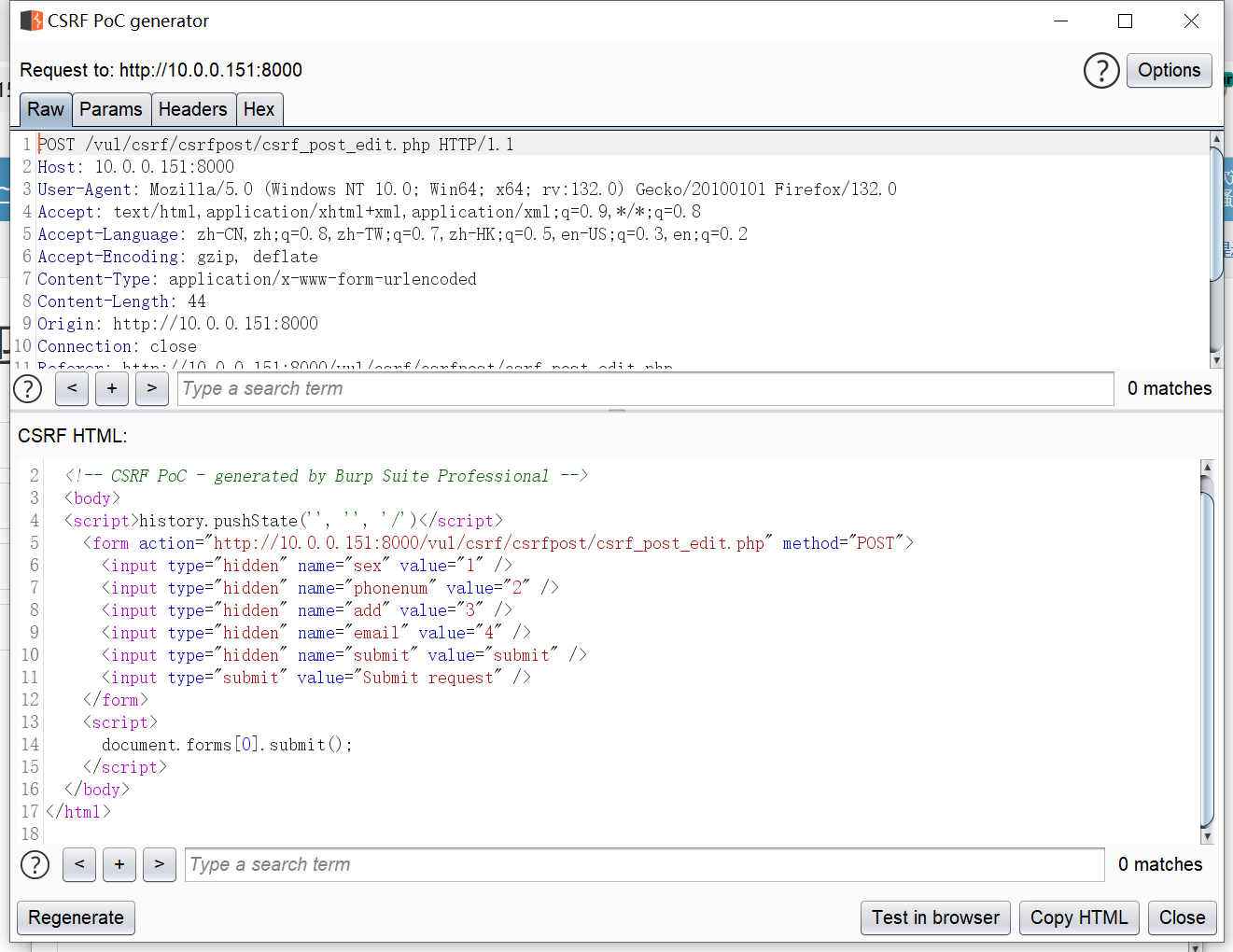Focus the CSRF HTML search field

click(x=644, y=864)
